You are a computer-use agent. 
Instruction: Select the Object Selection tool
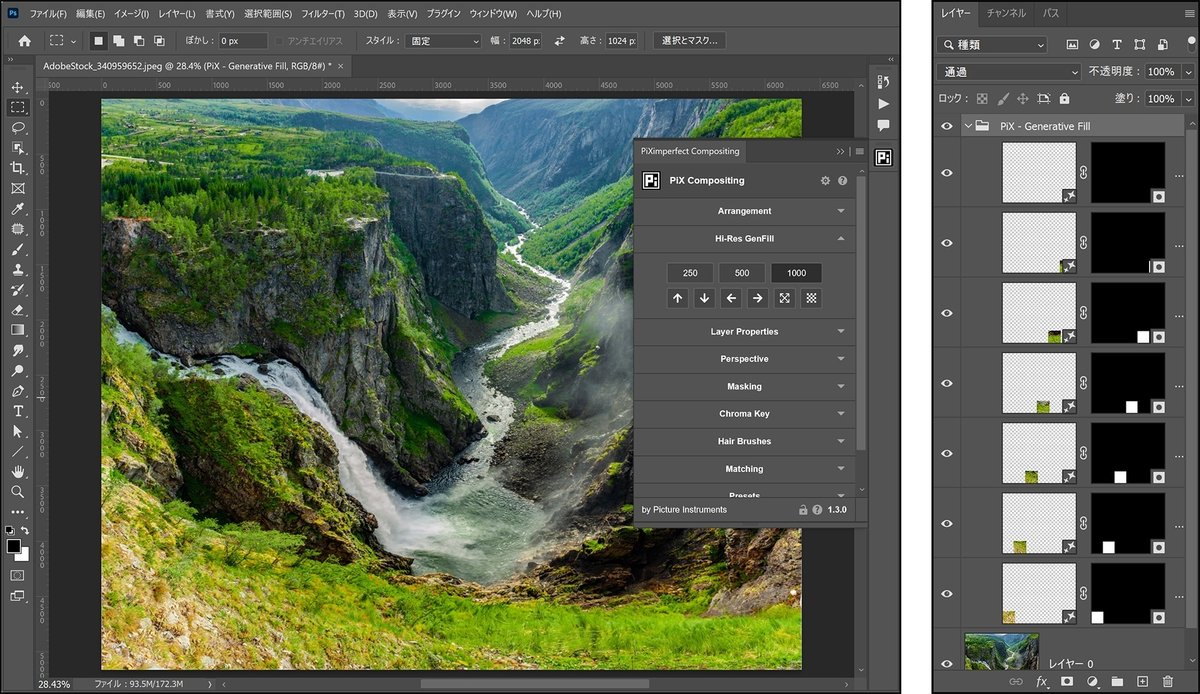(18, 148)
